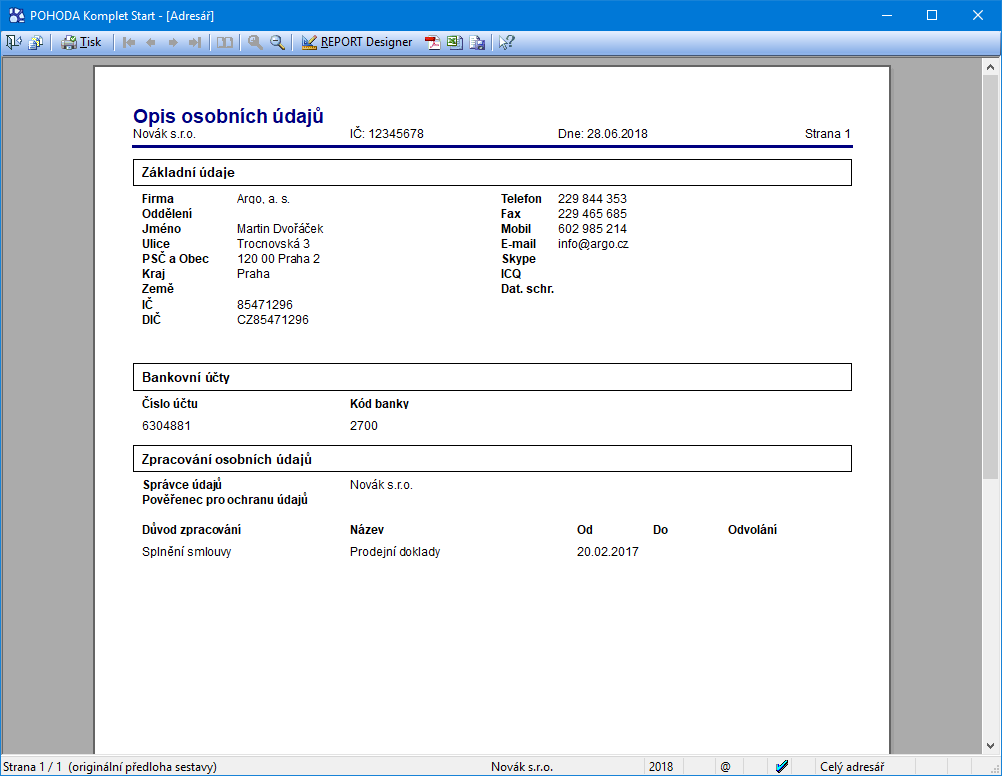Click '120 00 Praha 2' value
The width and height of the screenshot is (1002, 776).
click(279, 259)
